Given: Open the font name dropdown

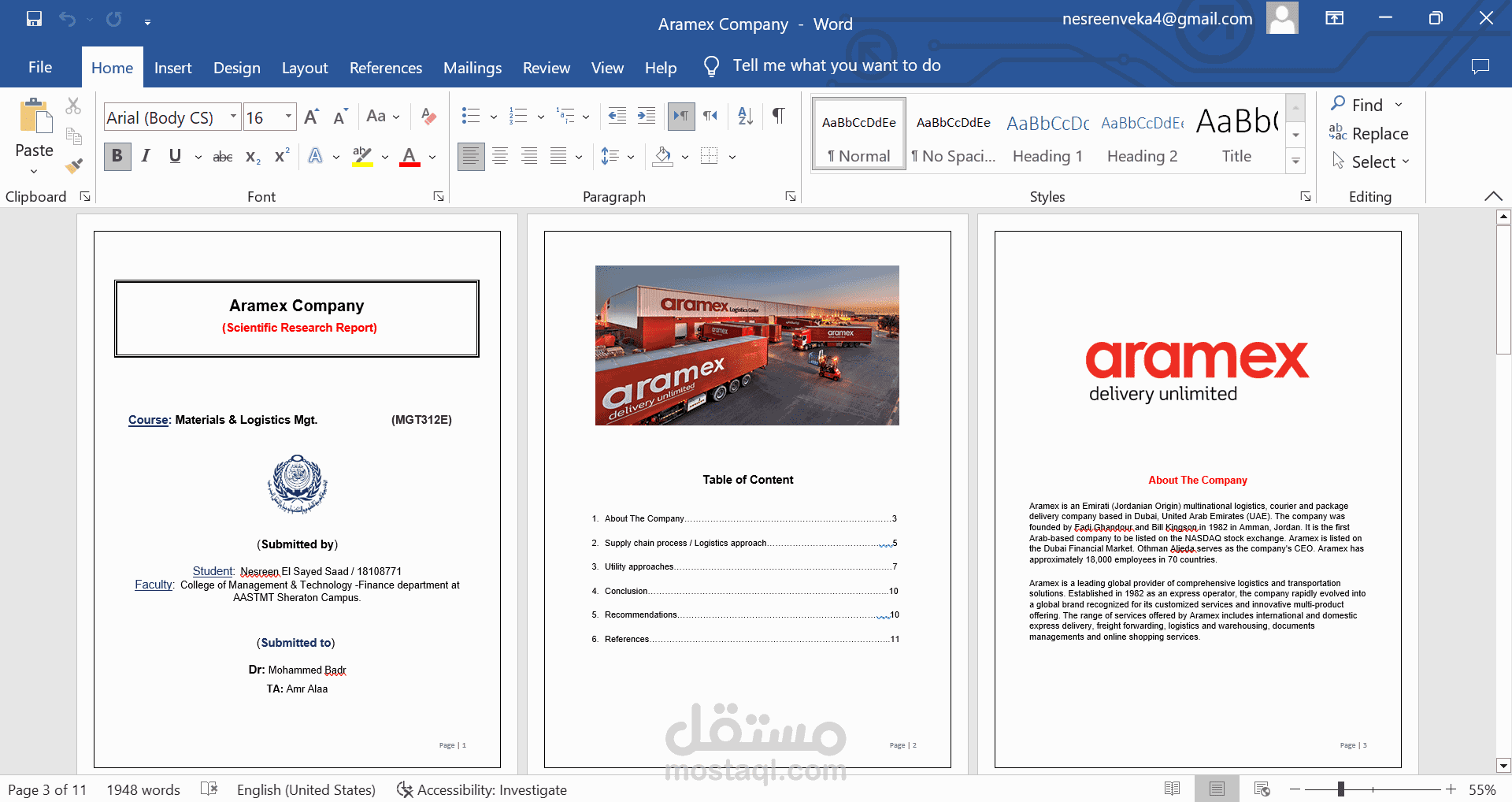Looking at the screenshot, I should 233,117.
